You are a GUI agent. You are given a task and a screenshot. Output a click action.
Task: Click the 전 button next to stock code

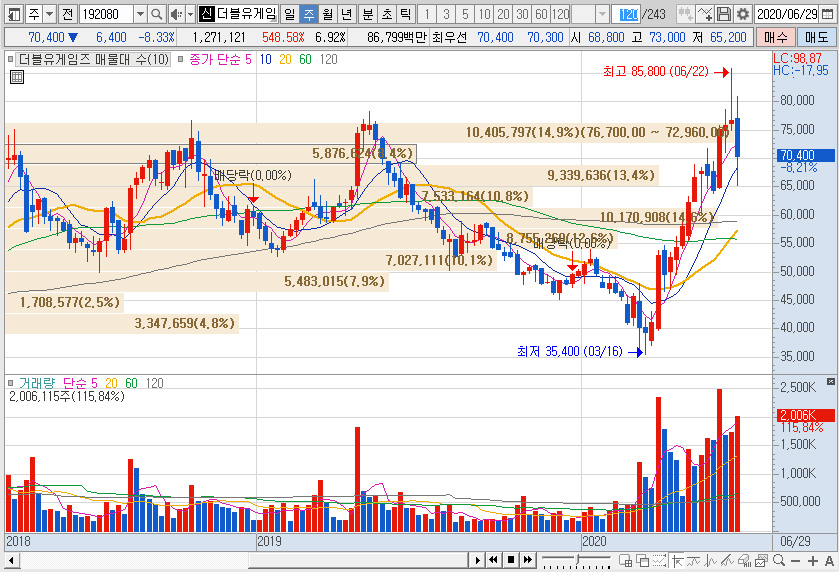click(67, 14)
